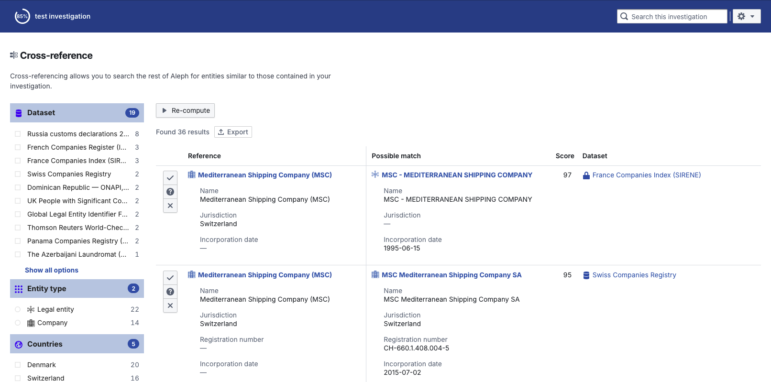Click the Cross-reference heading icon
This screenshot has width=771, height=382.
pos(14,56)
